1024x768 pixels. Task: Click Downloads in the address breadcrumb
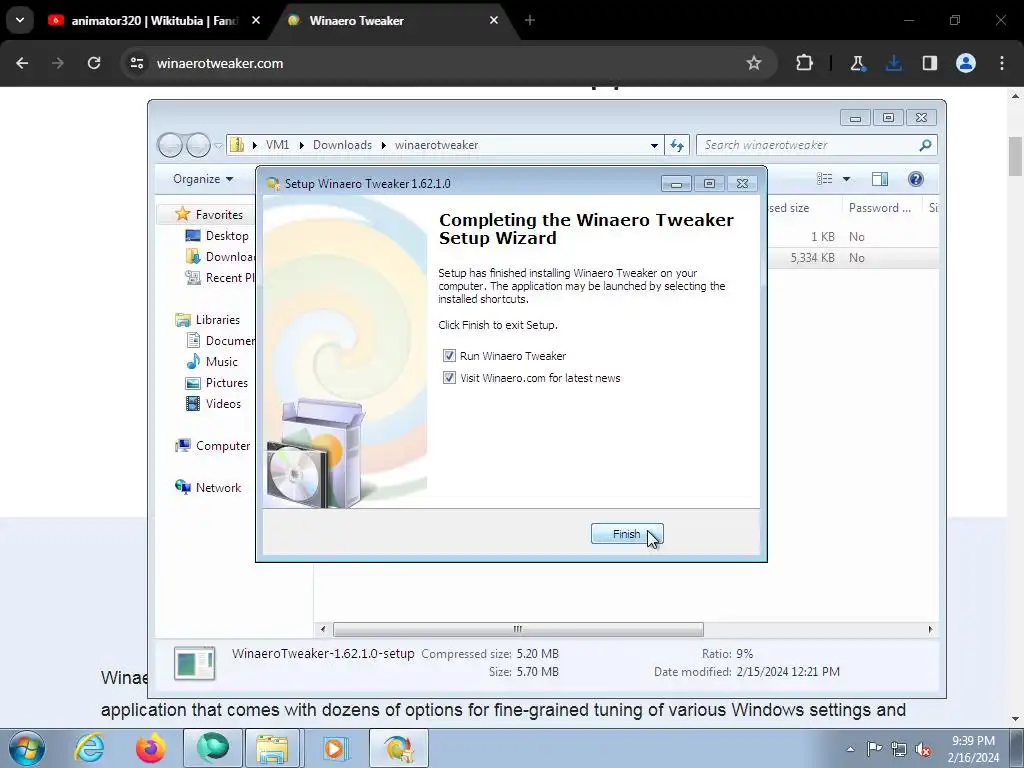point(342,145)
